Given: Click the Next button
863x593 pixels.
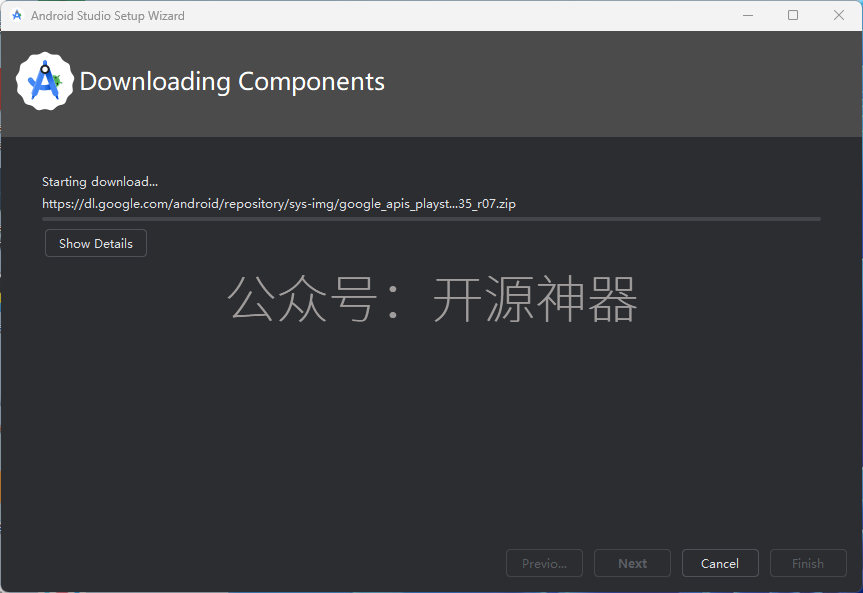Looking at the screenshot, I should pyautogui.click(x=632, y=563).
